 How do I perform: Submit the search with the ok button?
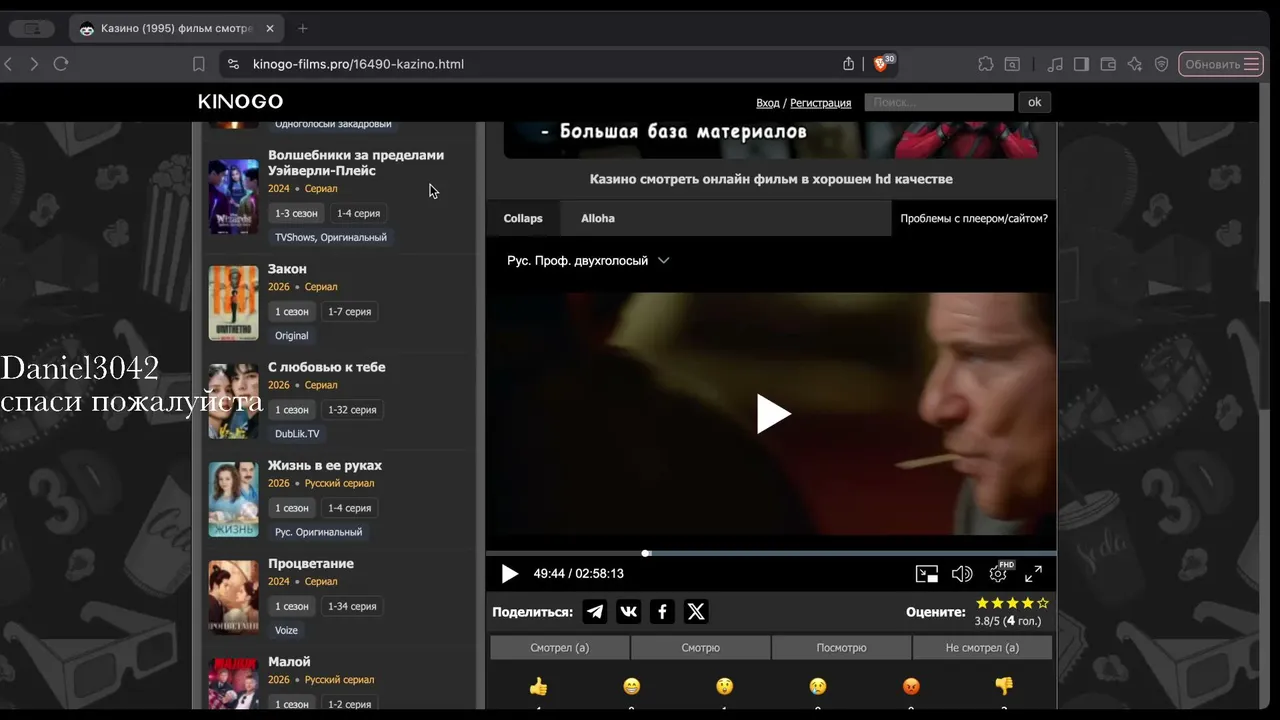pyautogui.click(x=1035, y=102)
